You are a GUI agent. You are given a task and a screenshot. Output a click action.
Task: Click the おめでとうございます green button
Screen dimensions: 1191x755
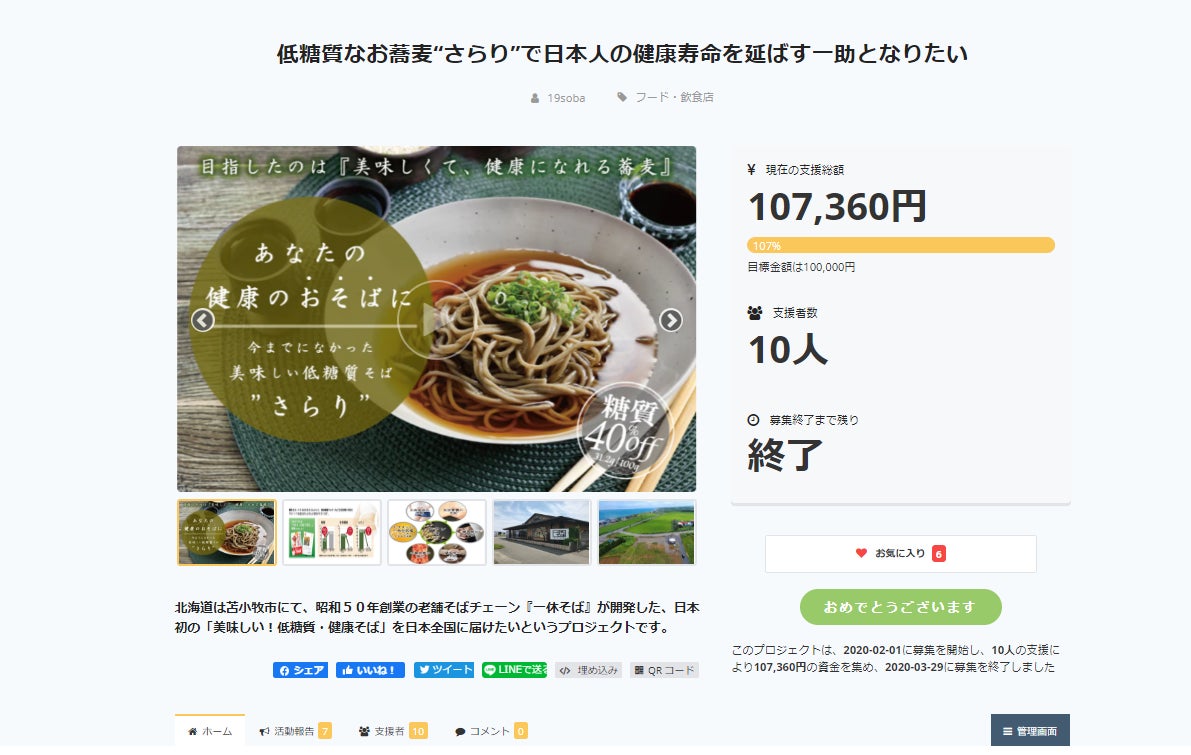pos(900,607)
